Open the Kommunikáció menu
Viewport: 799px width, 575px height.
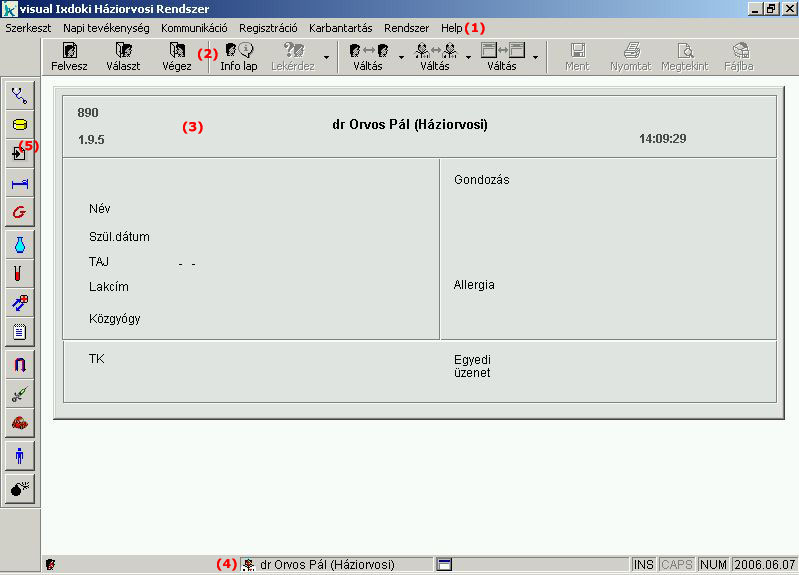click(194, 28)
